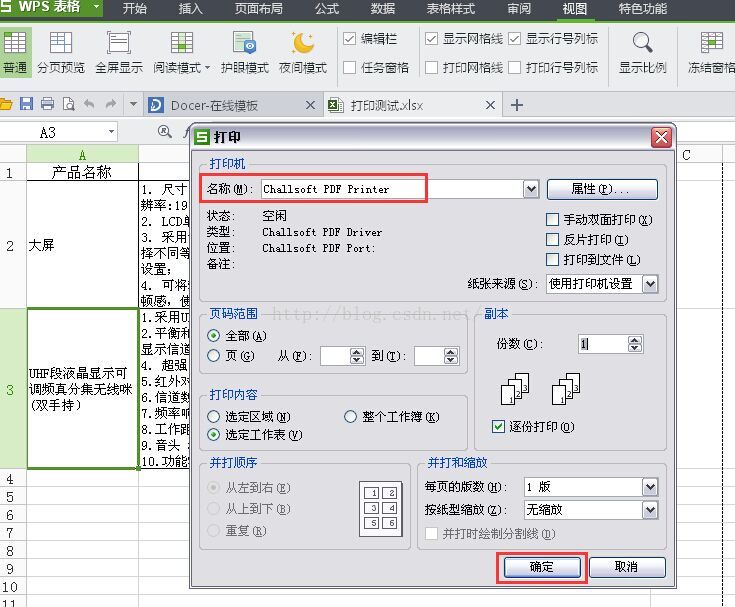
Task: Toggle 编辑栏 formula bar checkbox
Action: coord(349,38)
